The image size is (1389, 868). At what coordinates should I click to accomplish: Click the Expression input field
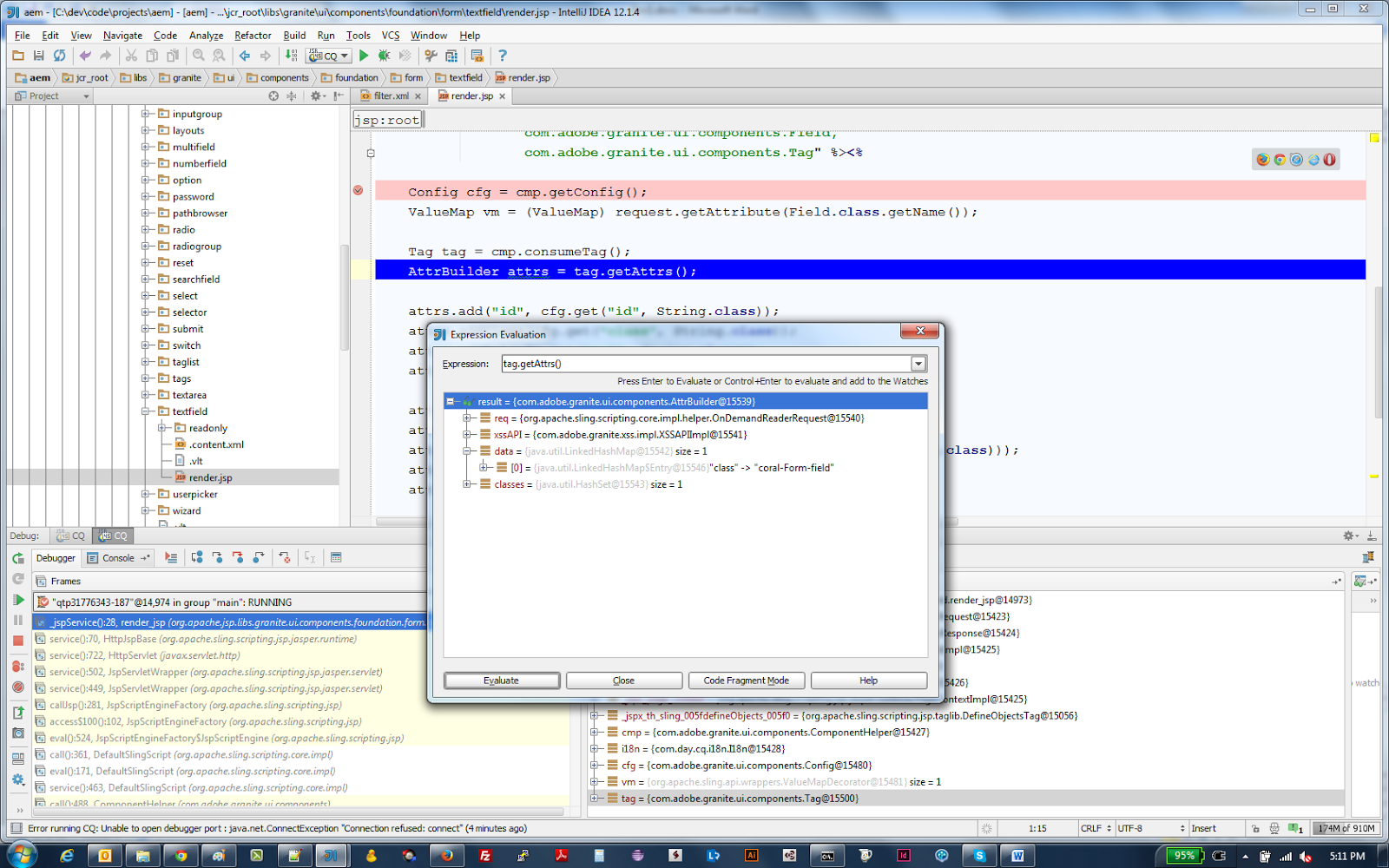(x=707, y=364)
